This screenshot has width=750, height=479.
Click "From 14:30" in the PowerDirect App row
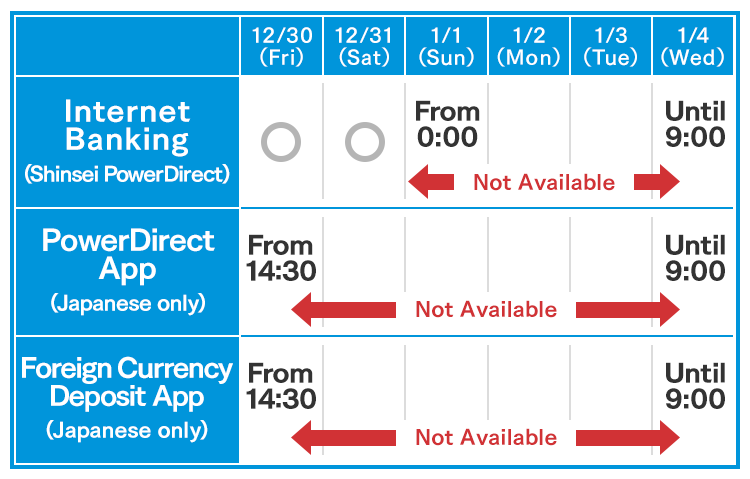pos(281,258)
